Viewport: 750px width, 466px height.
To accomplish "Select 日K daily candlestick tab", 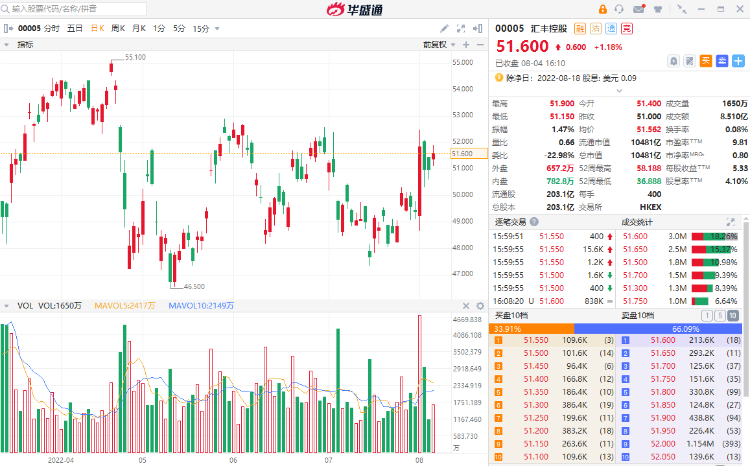I will click(x=98, y=29).
